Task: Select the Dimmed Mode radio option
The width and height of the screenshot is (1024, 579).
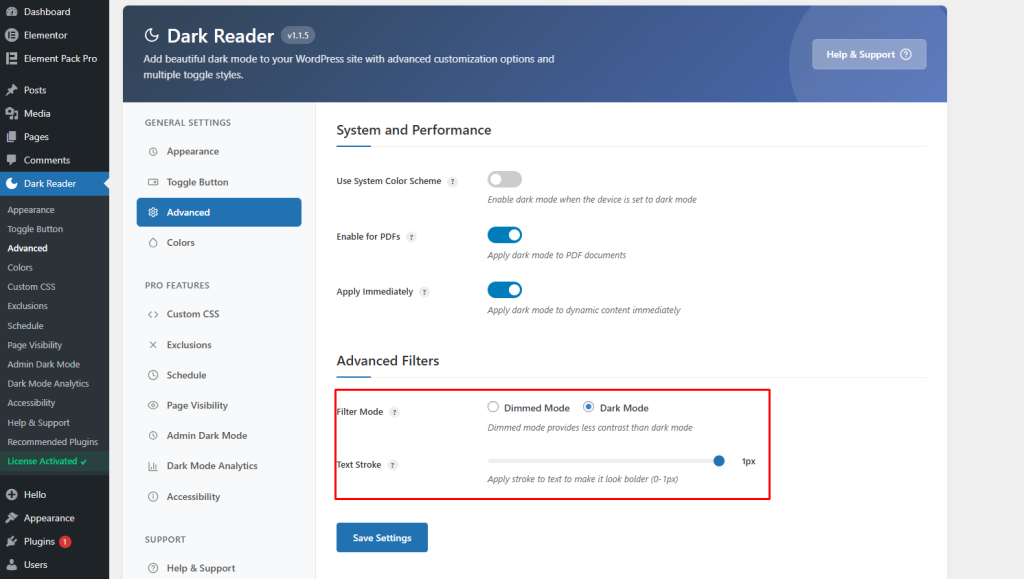Action: click(493, 407)
